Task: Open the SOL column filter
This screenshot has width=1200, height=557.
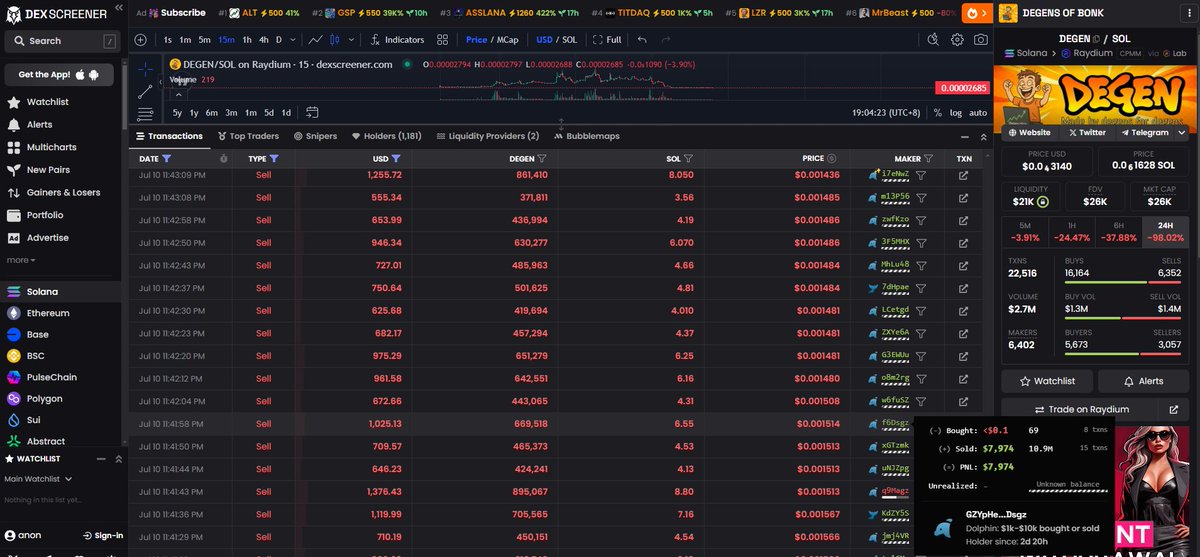Action: coord(688,158)
